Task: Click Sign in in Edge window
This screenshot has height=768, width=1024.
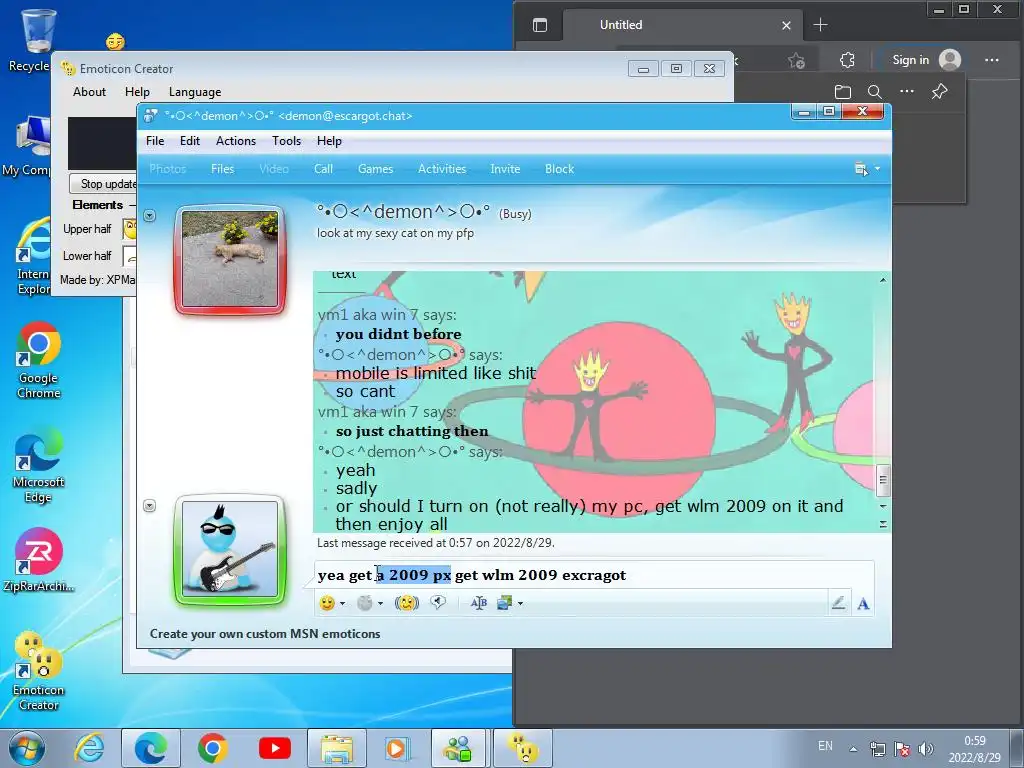Action: [910, 60]
